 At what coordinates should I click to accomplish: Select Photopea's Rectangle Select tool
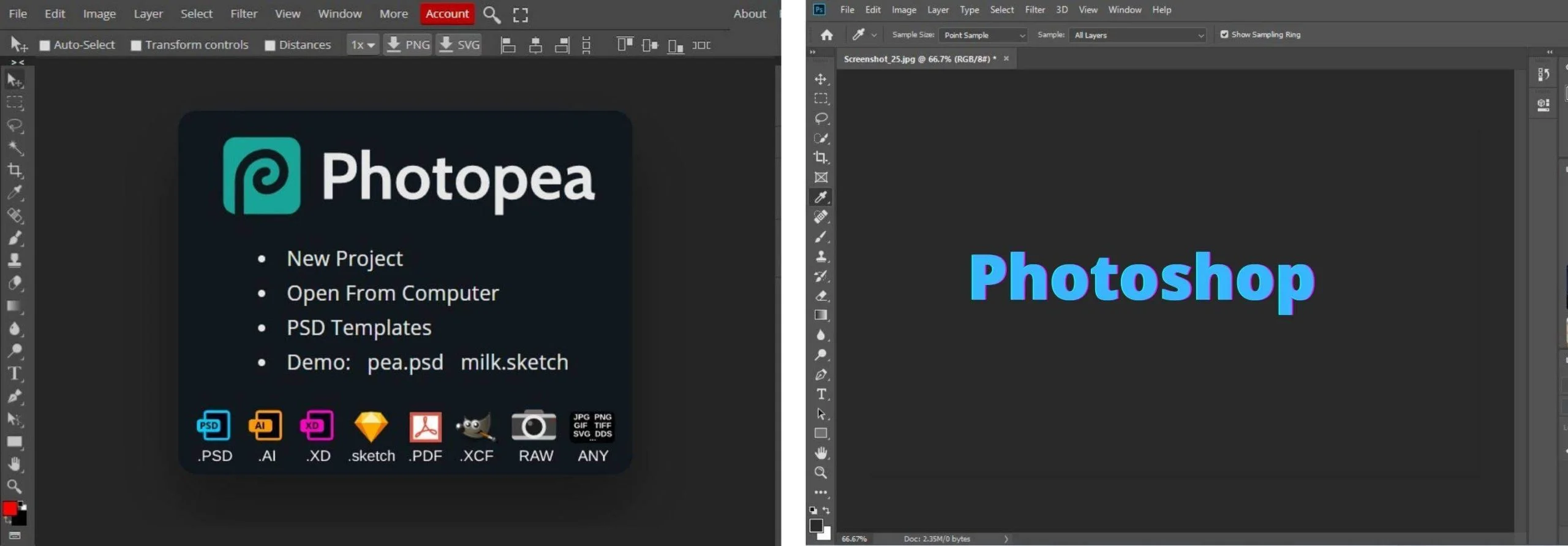point(15,103)
